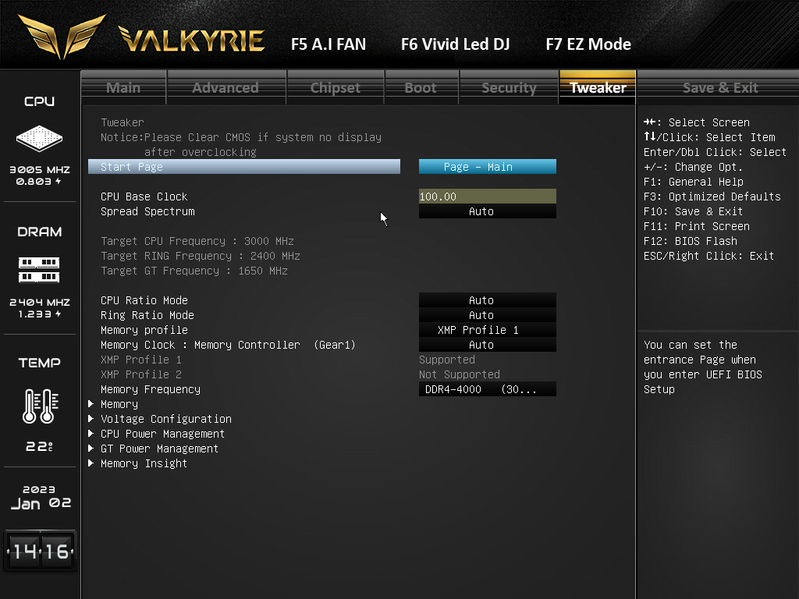Click the 2023 Jan 02 date
This screenshot has height=599, width=799.
coord(41,498)
